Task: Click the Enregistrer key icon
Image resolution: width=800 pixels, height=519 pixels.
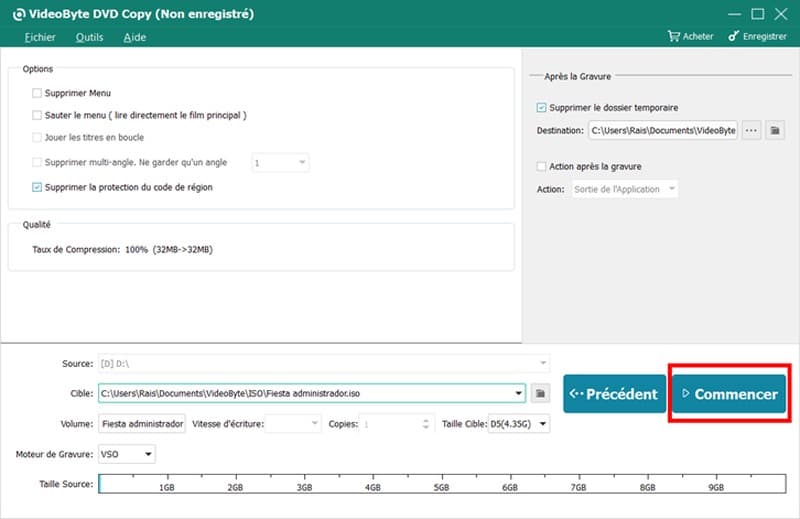Action: click(734, 36)
